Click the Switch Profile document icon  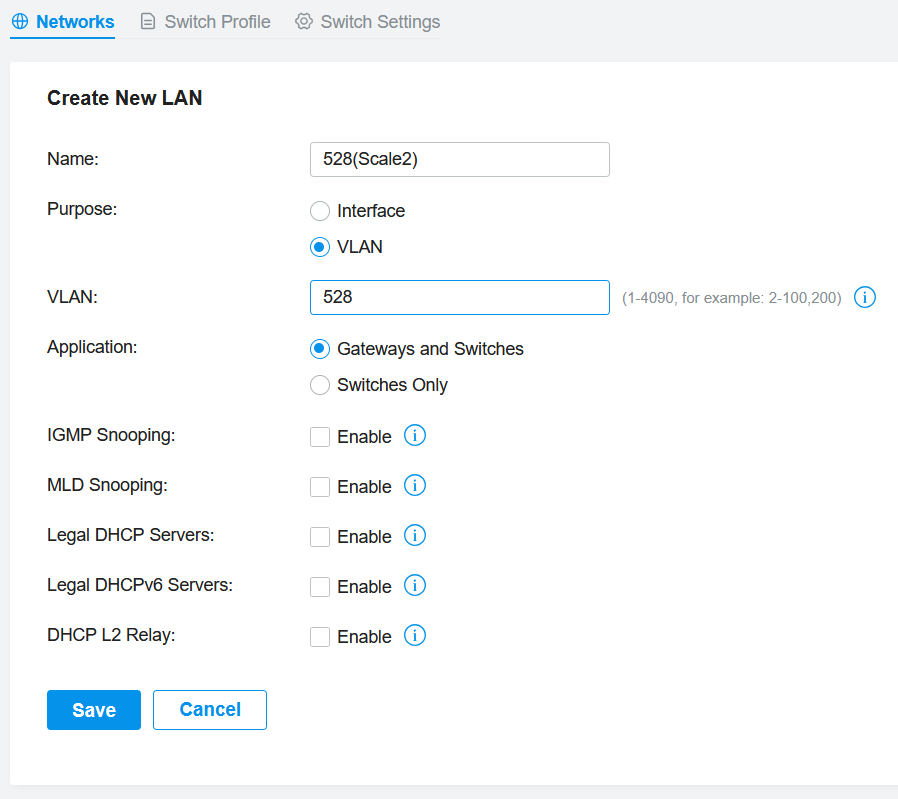click(x=148, y=22)
